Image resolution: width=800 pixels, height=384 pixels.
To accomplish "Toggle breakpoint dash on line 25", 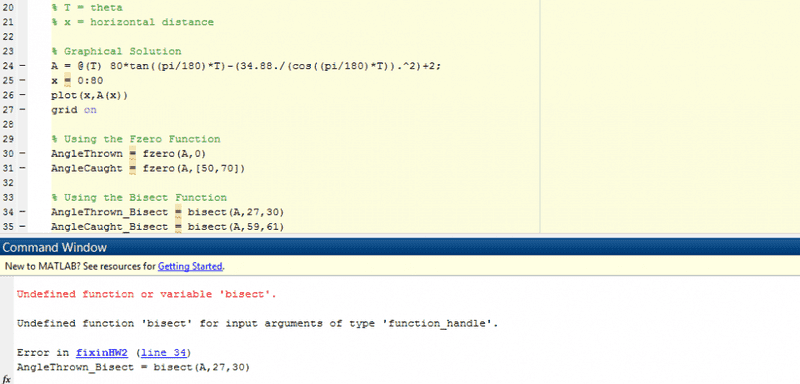I will click(x=22, y=81).
